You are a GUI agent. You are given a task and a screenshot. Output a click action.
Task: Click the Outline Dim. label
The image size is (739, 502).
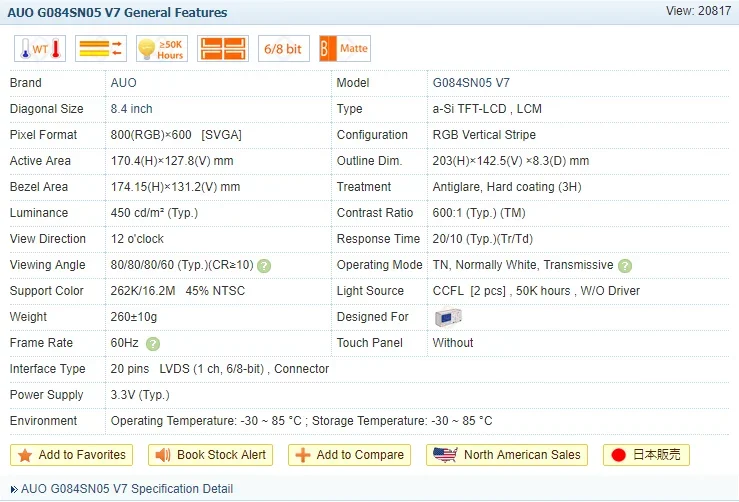point(370,161)
